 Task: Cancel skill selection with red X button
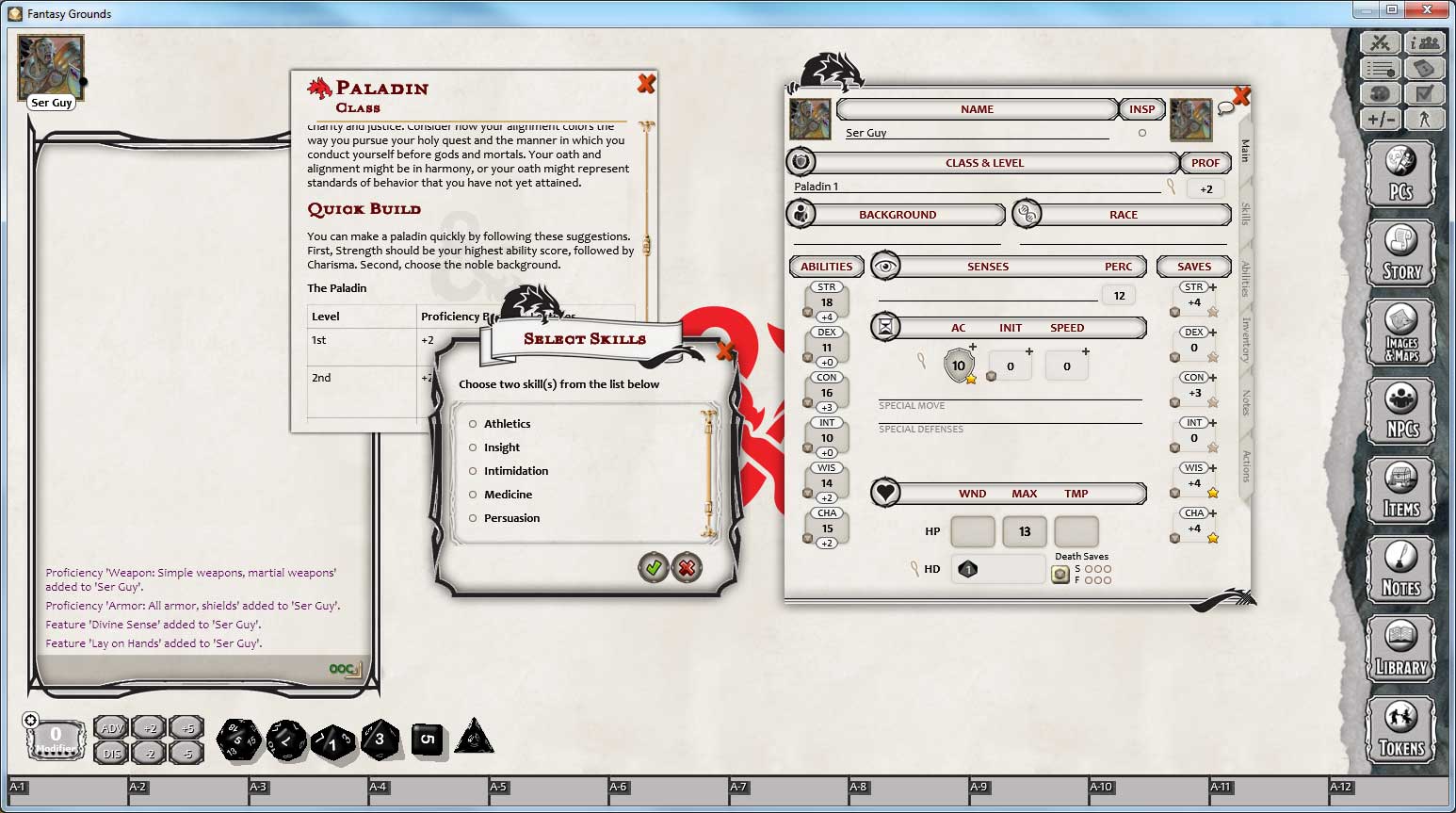(687, 567)
